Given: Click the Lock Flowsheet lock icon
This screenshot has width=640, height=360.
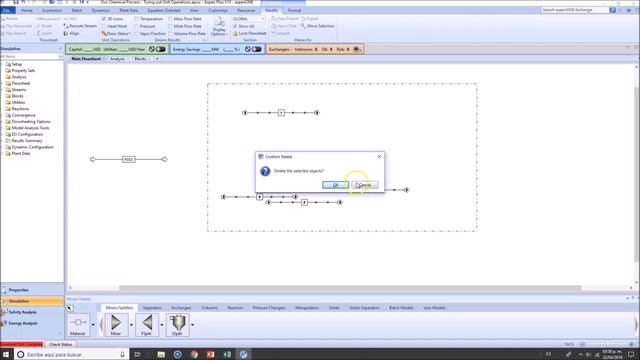Looking at the screenshot, I should pyautogui.click(x=236, y=33).
